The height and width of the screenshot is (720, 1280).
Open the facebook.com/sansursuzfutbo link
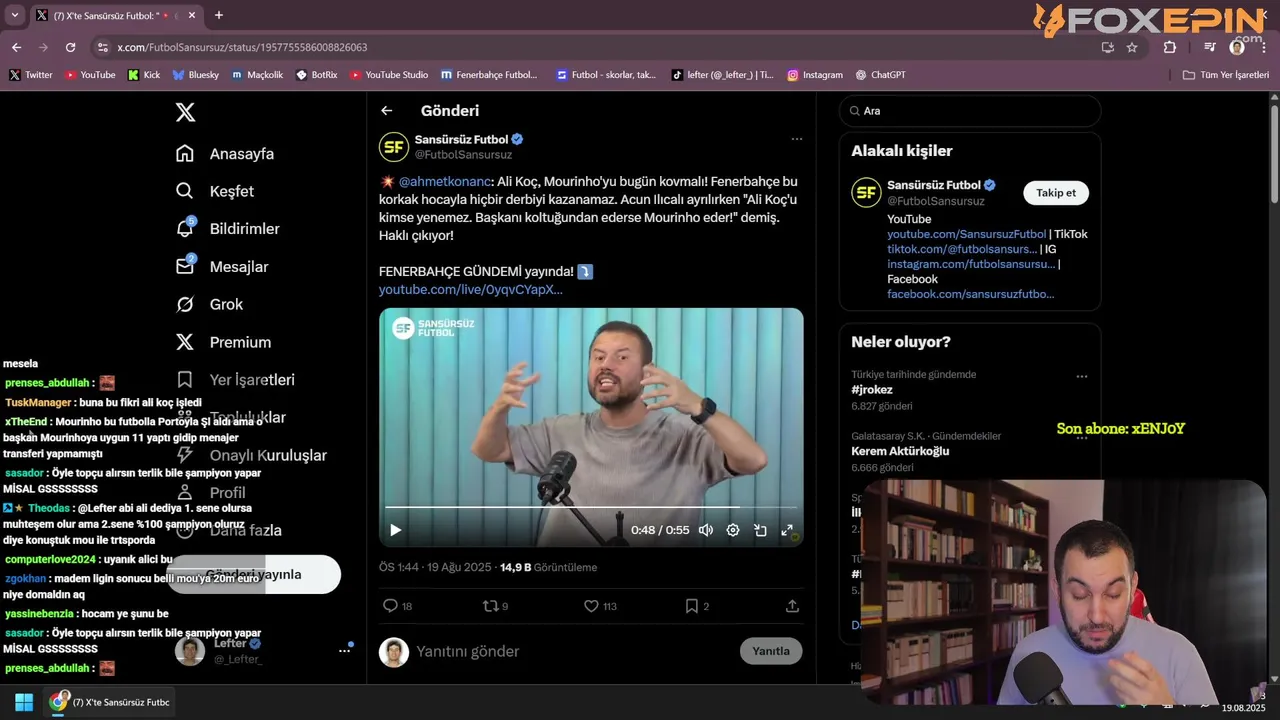(970, 294)
